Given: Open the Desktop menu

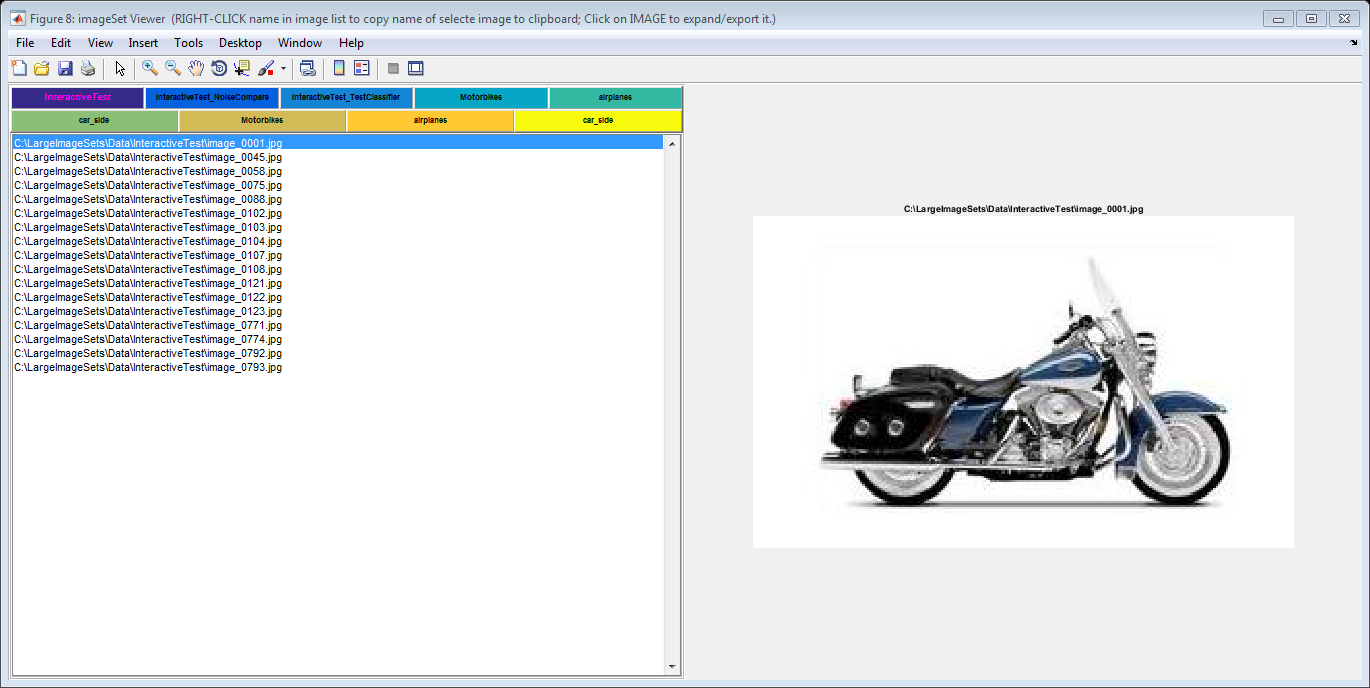Looking at the screenshot, I should pyautogui.click(x=240, y=43).
